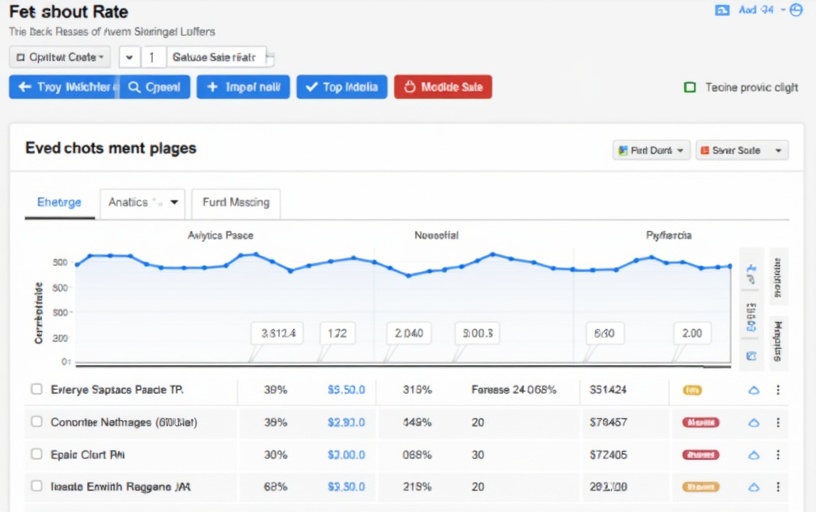Click the 'Aviytics Paace' chart section heading

tap(220, 235)
